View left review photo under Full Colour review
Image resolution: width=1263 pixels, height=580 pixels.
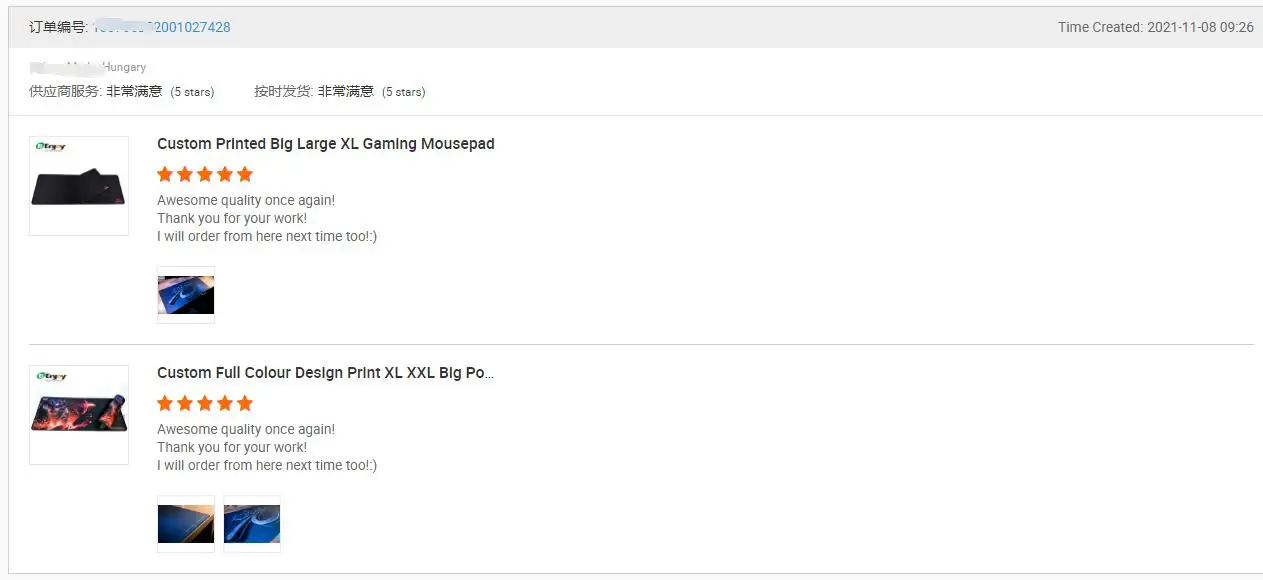pos(186,524)
